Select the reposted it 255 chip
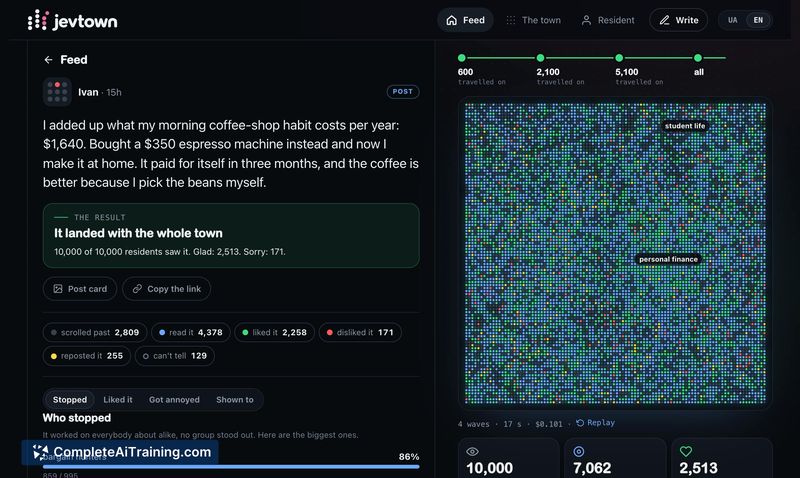The height and width of the screenshot is (478, 800). 87,356
